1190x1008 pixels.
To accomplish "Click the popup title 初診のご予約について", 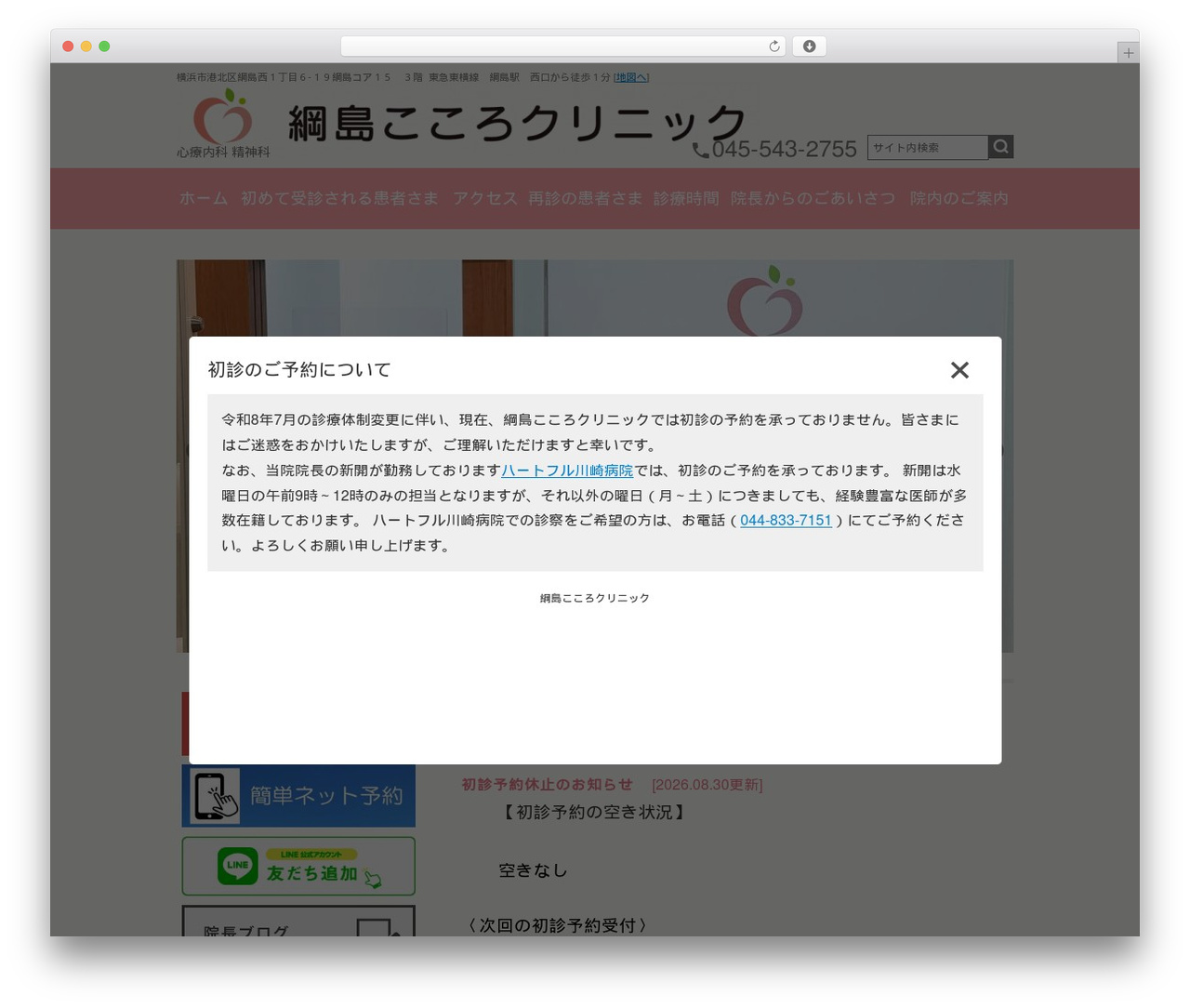I will 299,370.
